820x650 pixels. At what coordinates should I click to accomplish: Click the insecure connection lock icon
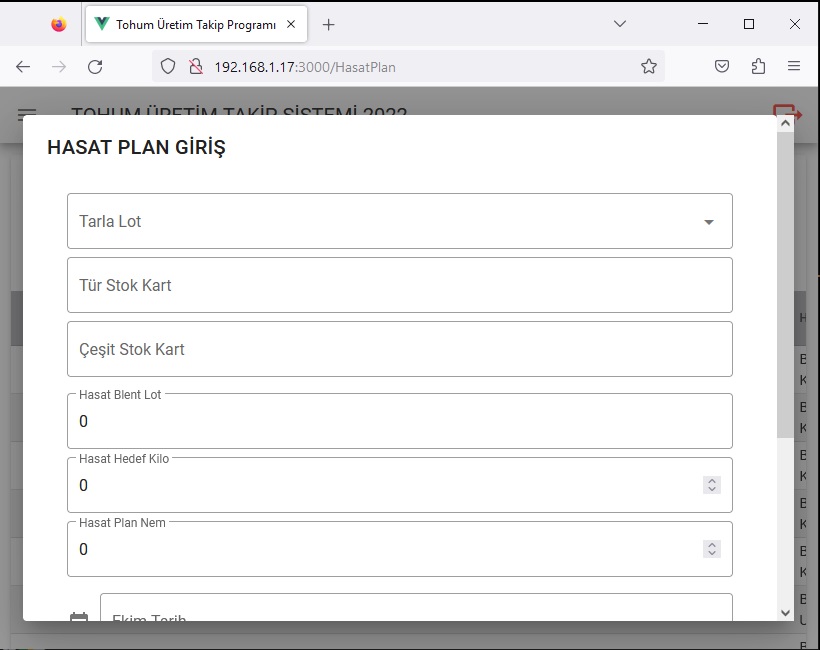click(196, 66)
